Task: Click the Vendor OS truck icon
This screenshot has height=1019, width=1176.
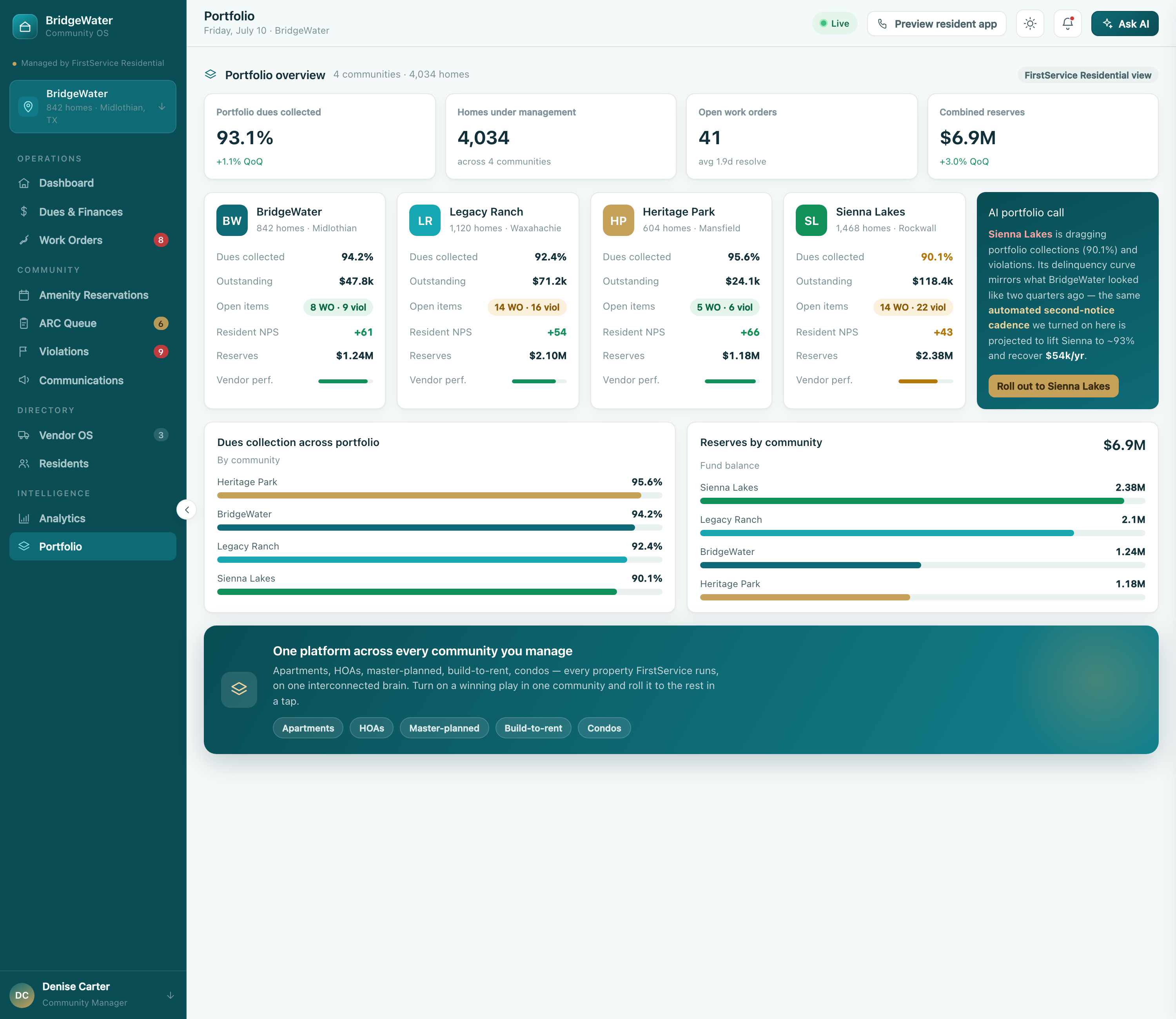Action: click(x=24, y=435)
